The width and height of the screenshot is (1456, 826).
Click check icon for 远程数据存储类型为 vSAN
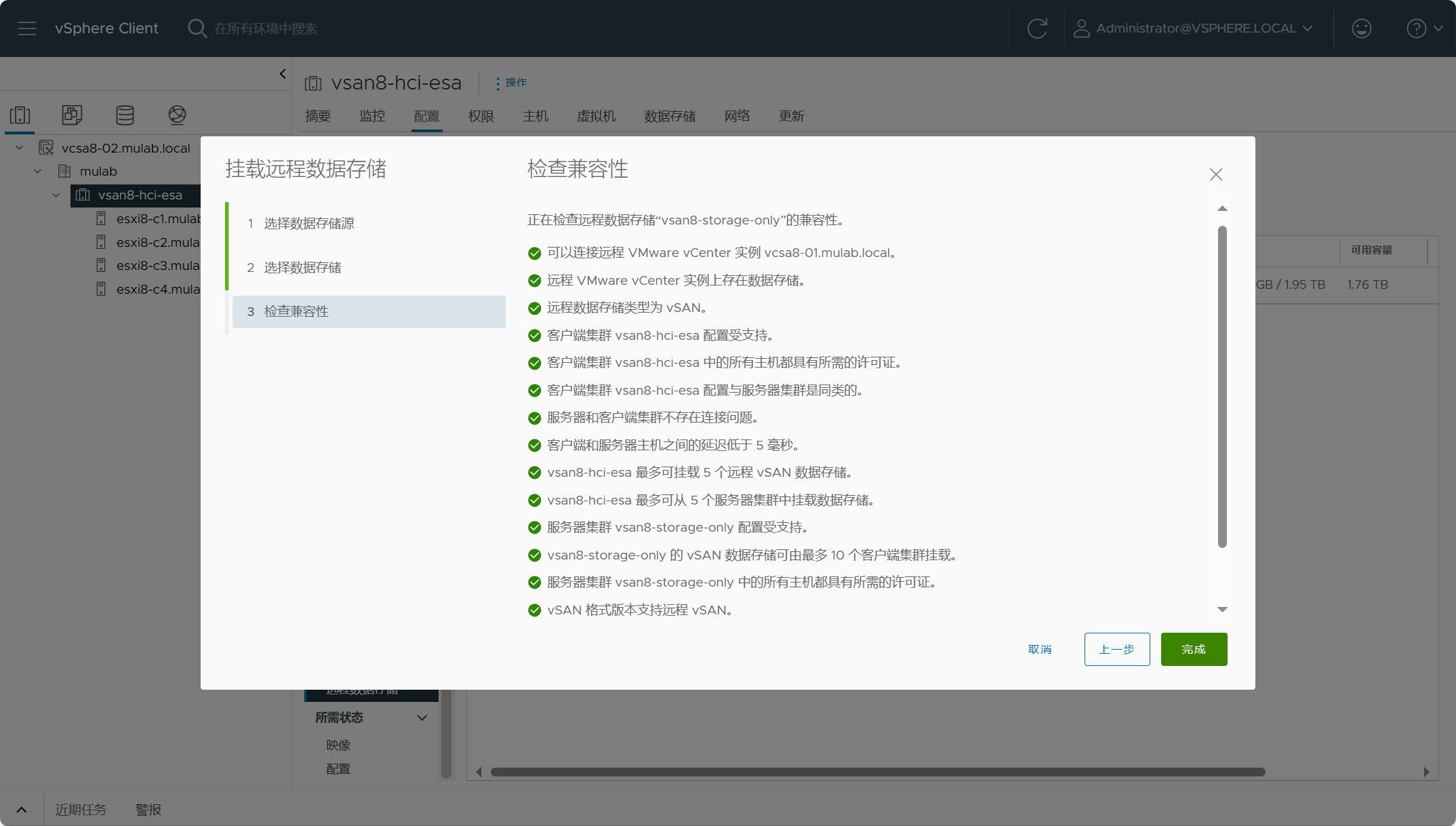click(x=534, y=309)
